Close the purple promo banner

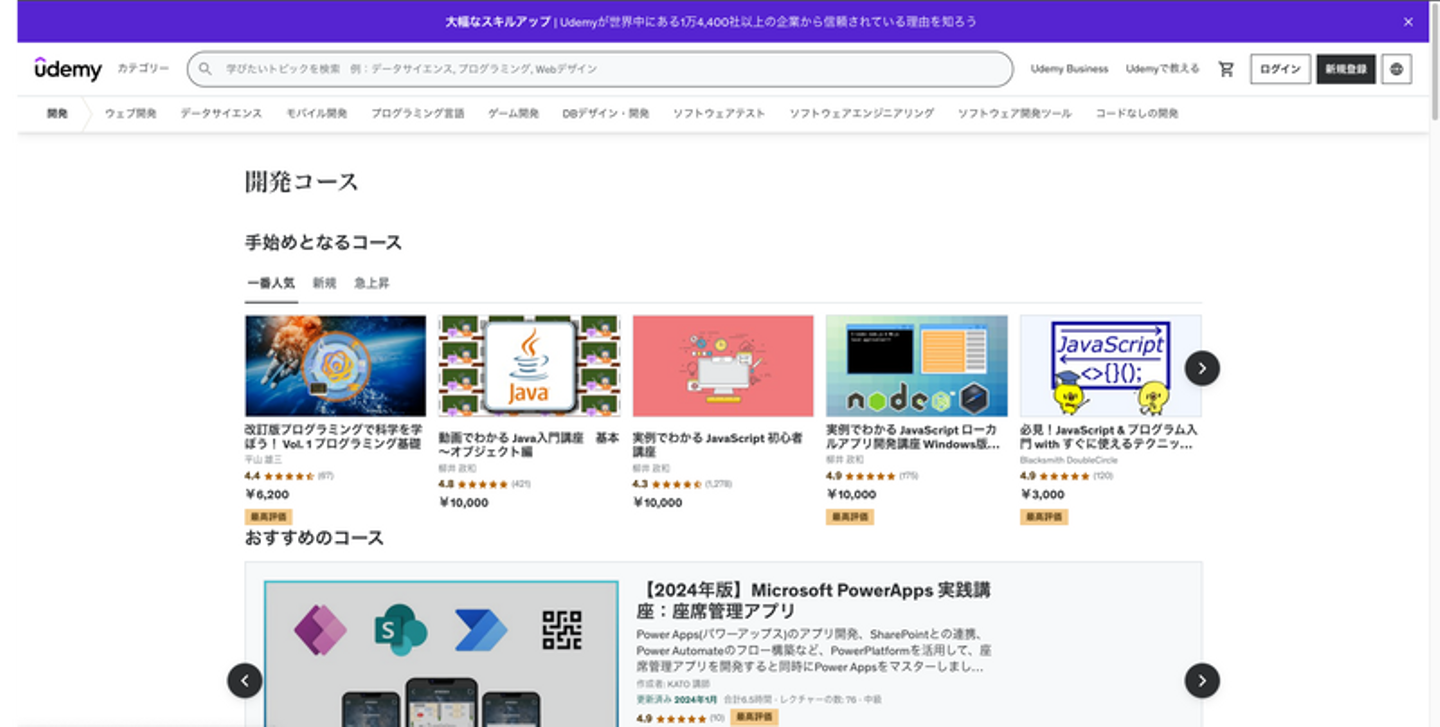tap(1408, 21)
